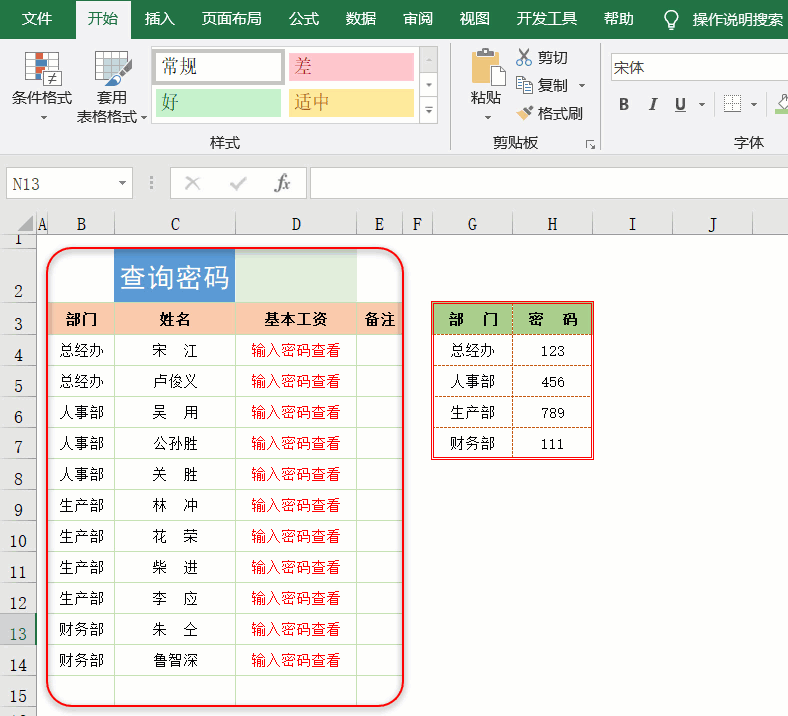The width and height of the screenshot is (788, 716).
Task: Select the column H header
Action: [552, 224]
